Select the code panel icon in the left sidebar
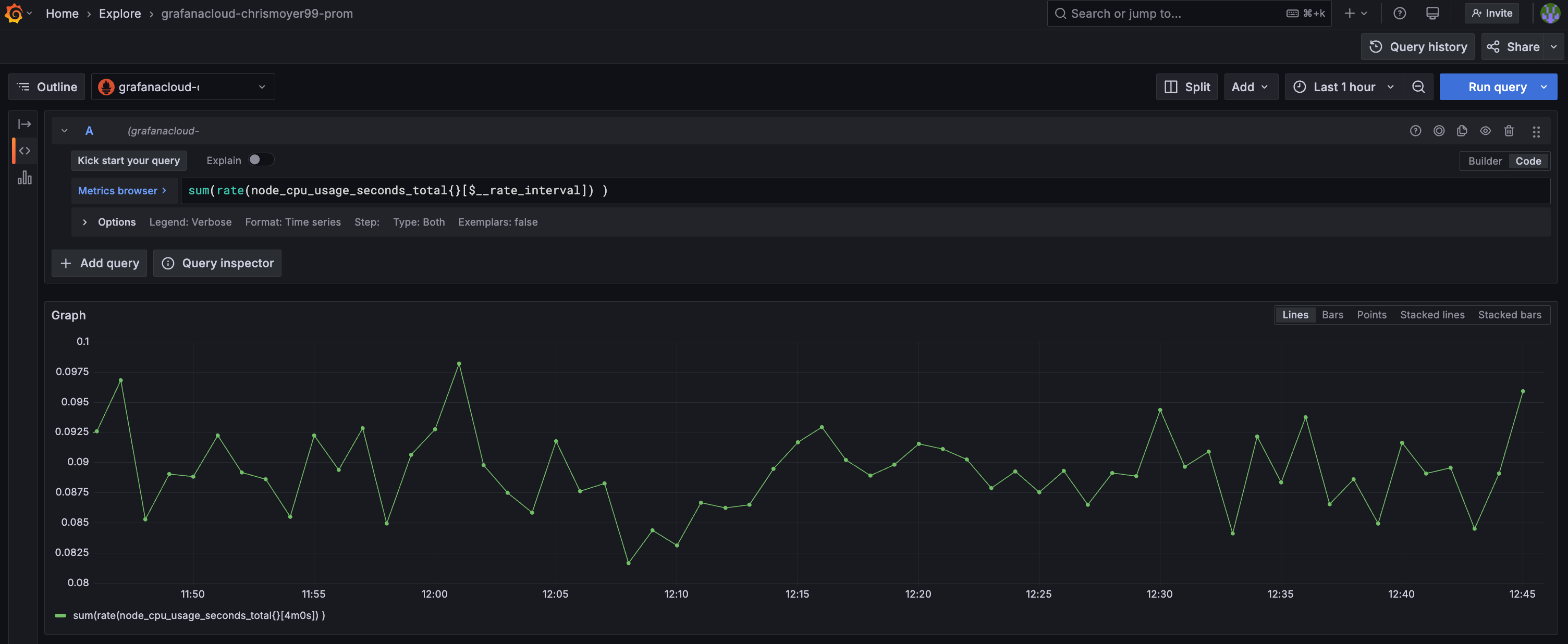 (x=24, y=151)
